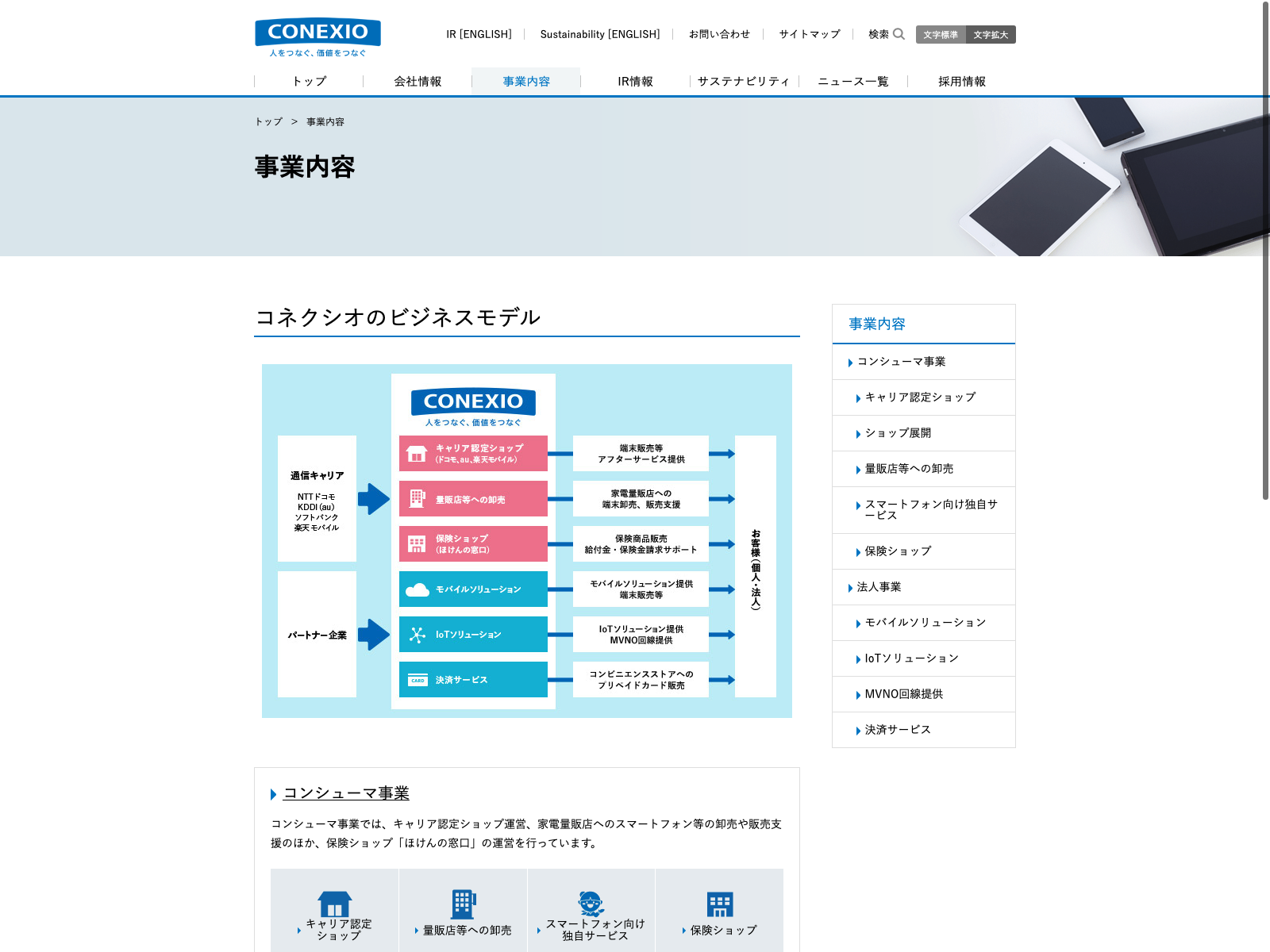This screenshot has height=952, width=1270.
Task: Click the page's vertical scrollbar
Action: [1265, 250]
